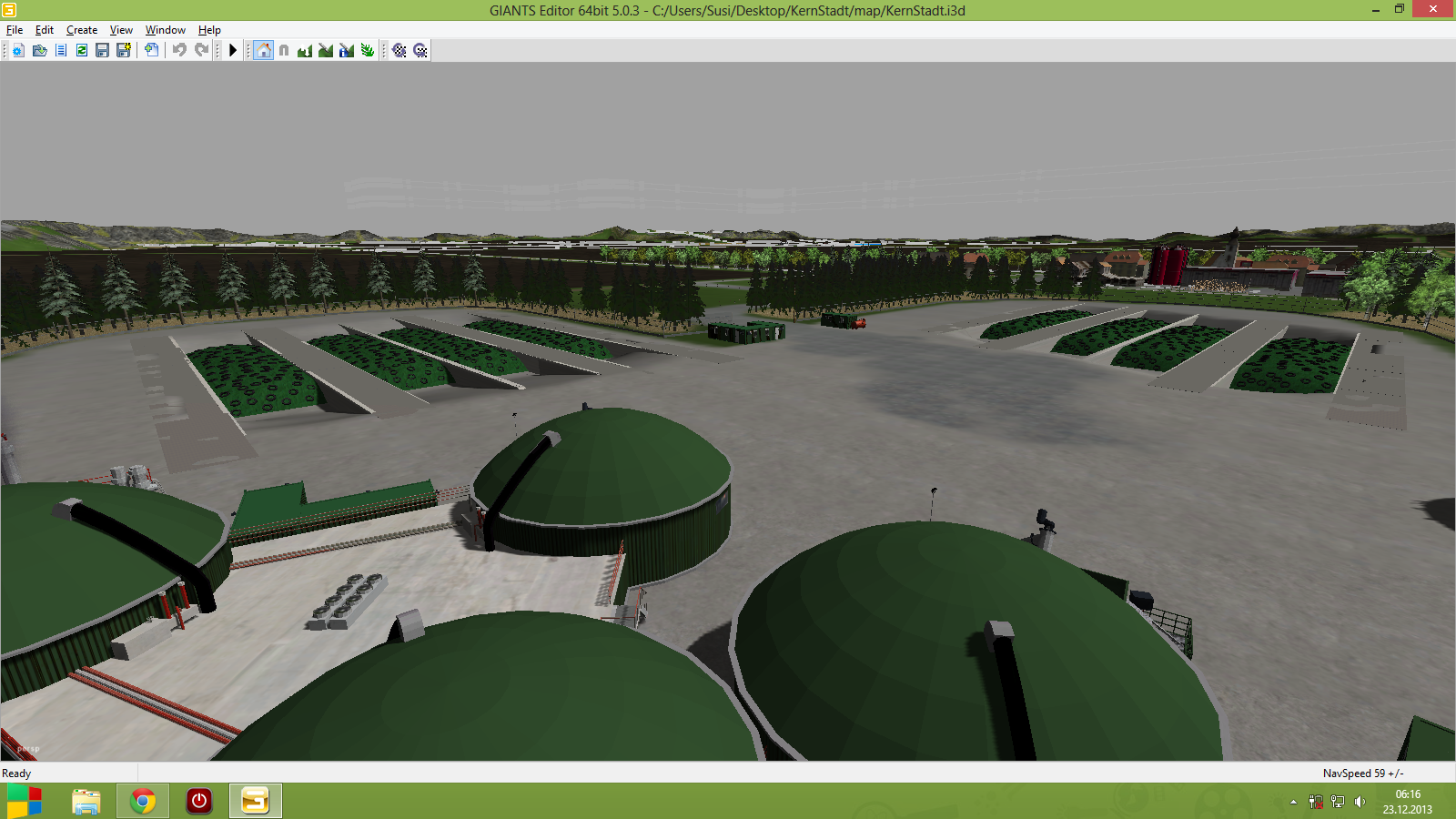Open the View menu
Viewport: 1456px width, 819px height.
121,30
